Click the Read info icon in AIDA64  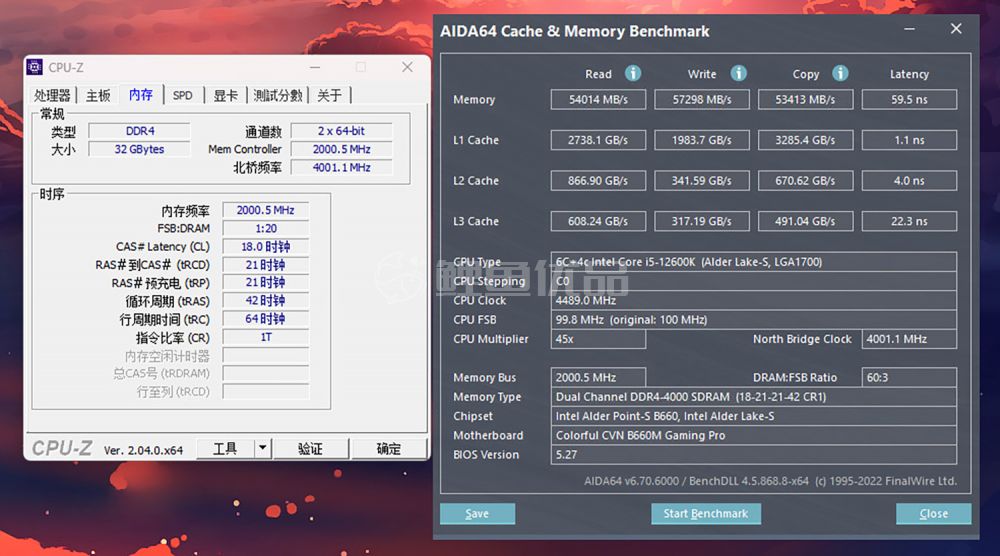pos(633,73)
